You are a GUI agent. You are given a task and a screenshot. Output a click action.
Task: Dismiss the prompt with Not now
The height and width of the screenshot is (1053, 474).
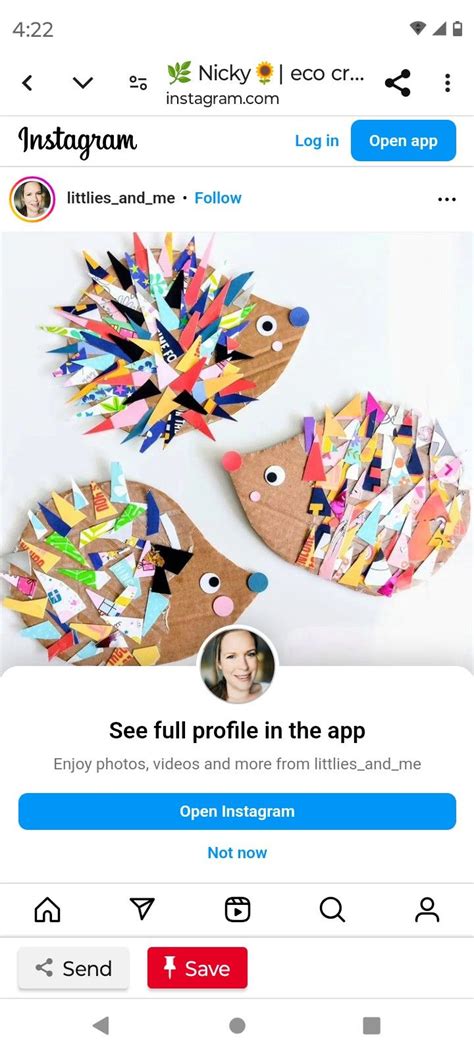(x=237, y=852)
